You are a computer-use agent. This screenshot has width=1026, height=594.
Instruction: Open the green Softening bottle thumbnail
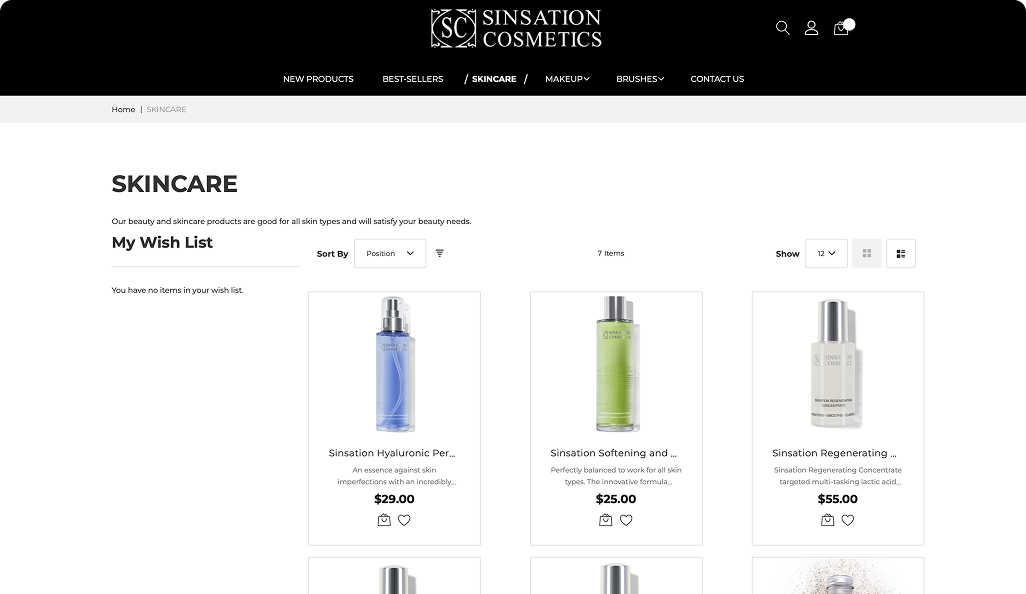point(616,364)
